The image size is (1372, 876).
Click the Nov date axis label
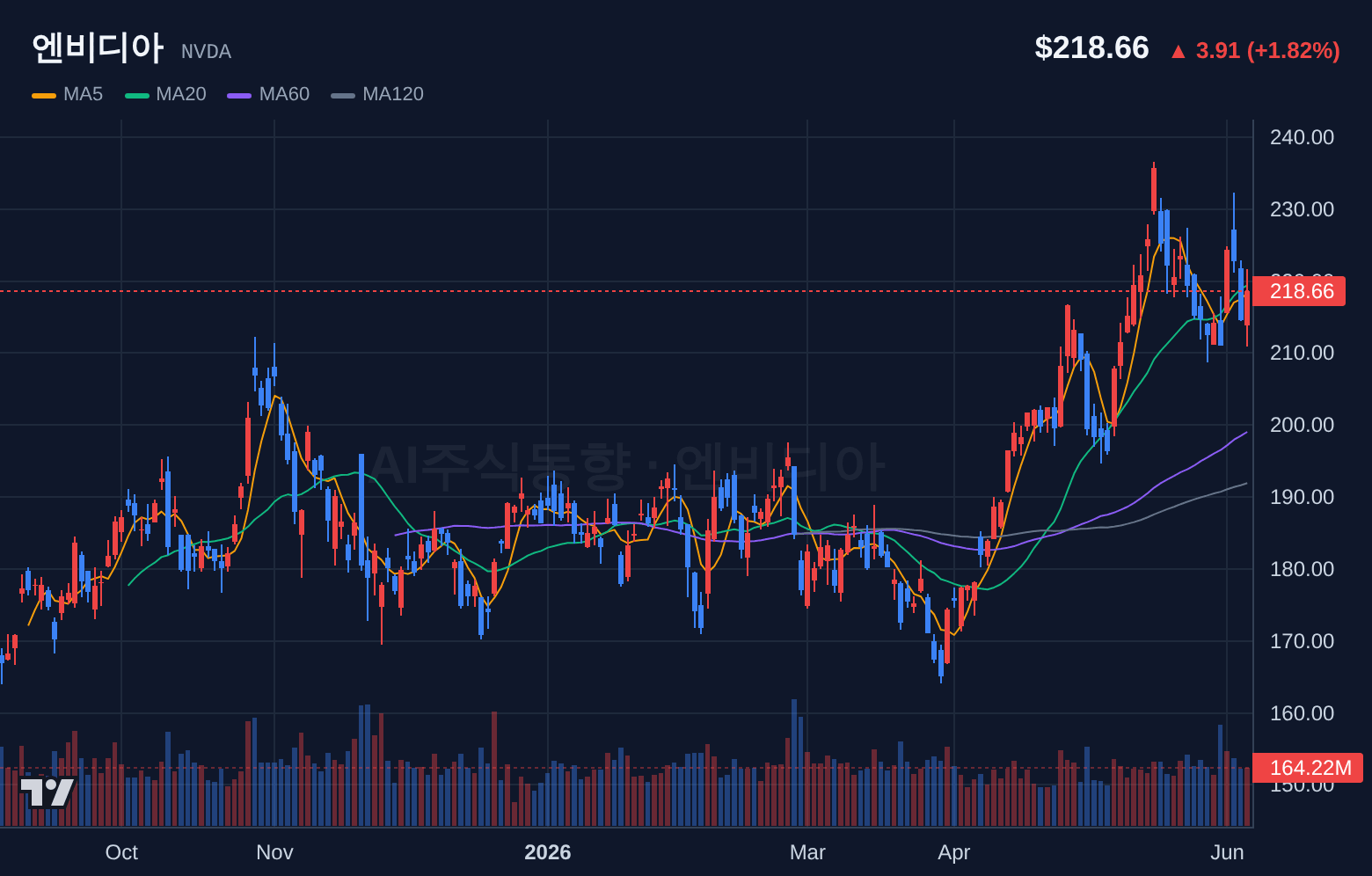coord(274,852)
